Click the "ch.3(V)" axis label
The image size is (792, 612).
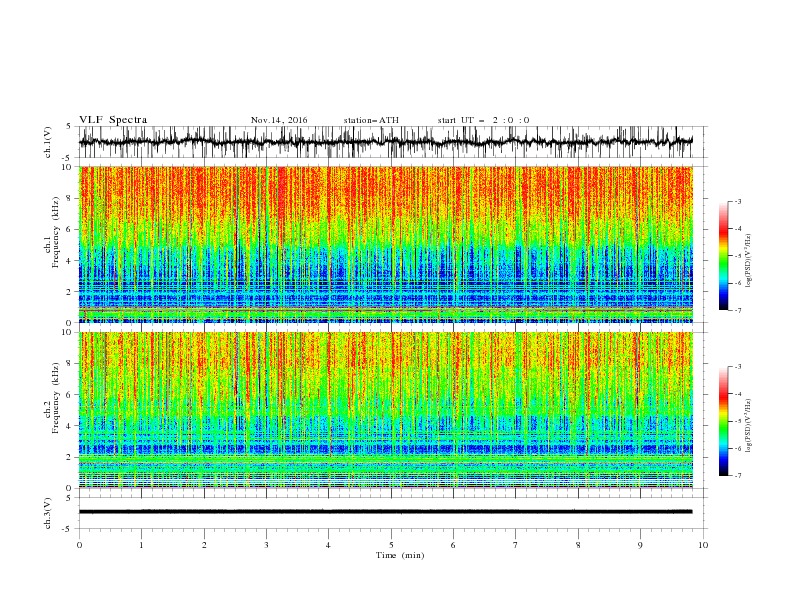point(48,513)
